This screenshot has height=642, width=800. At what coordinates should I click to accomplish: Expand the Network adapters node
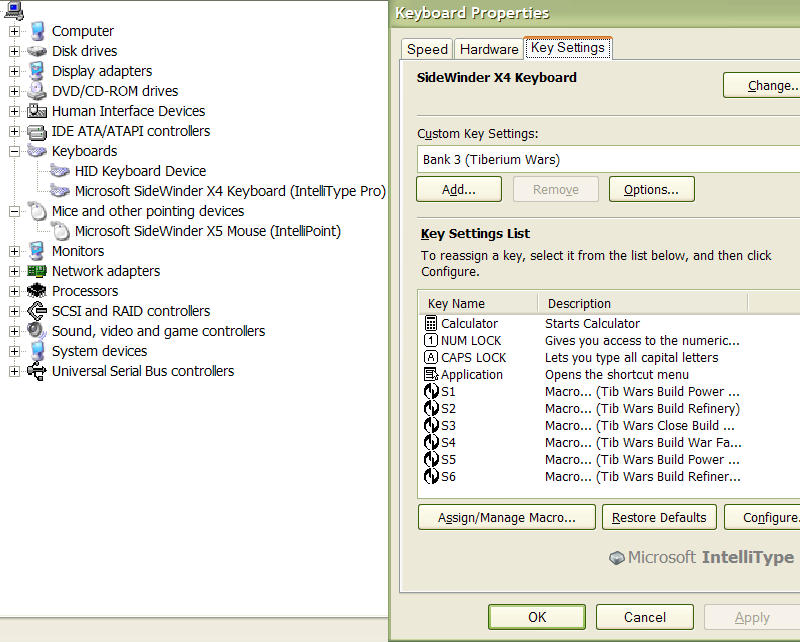point(14,271)
